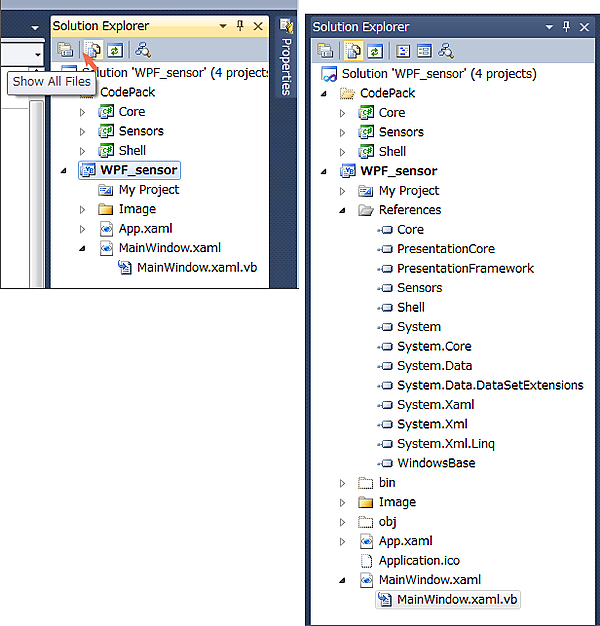Close the left Solution Explorer panel

pos(258,26)
